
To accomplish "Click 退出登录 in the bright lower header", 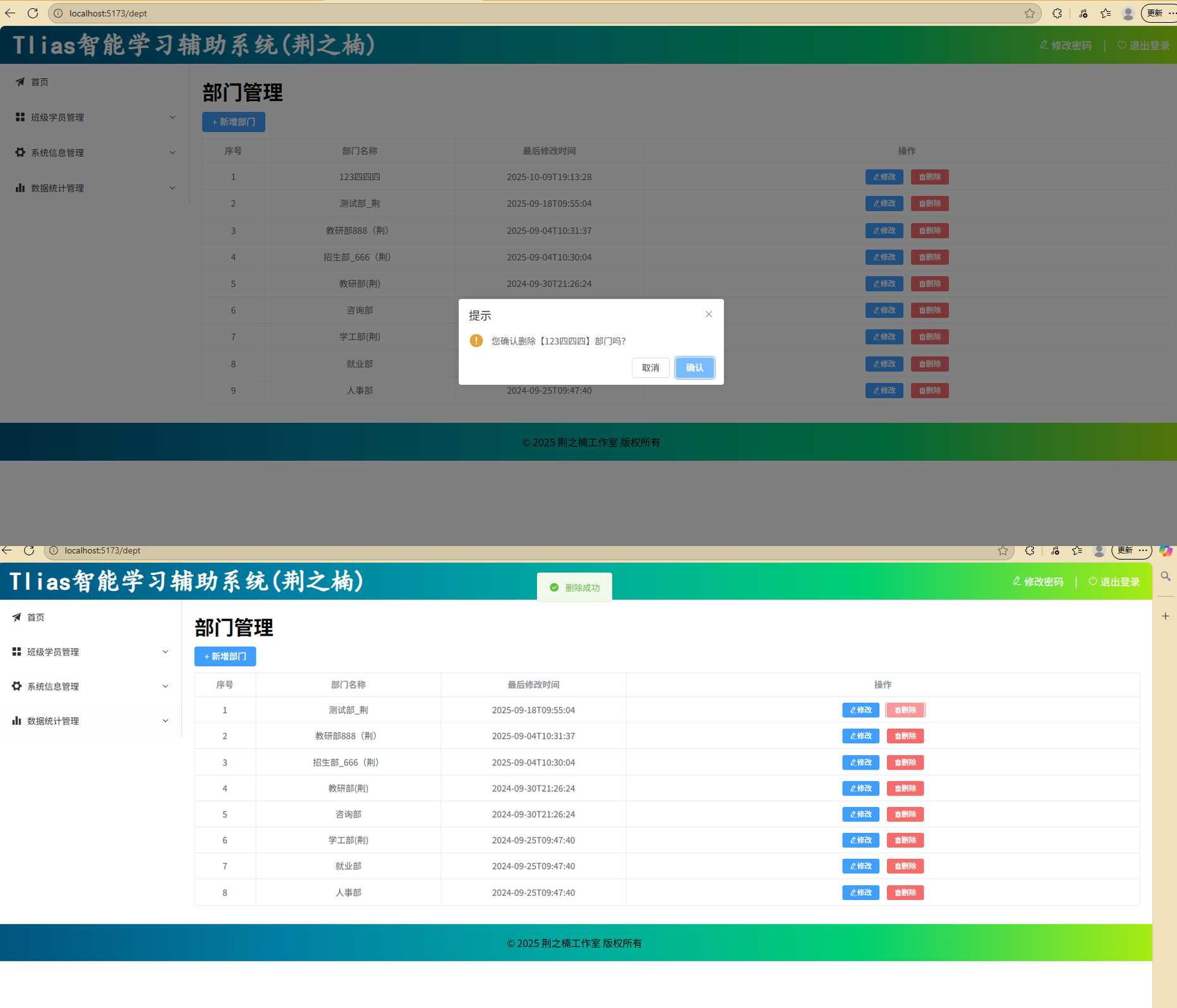I will click(1114, 581).
